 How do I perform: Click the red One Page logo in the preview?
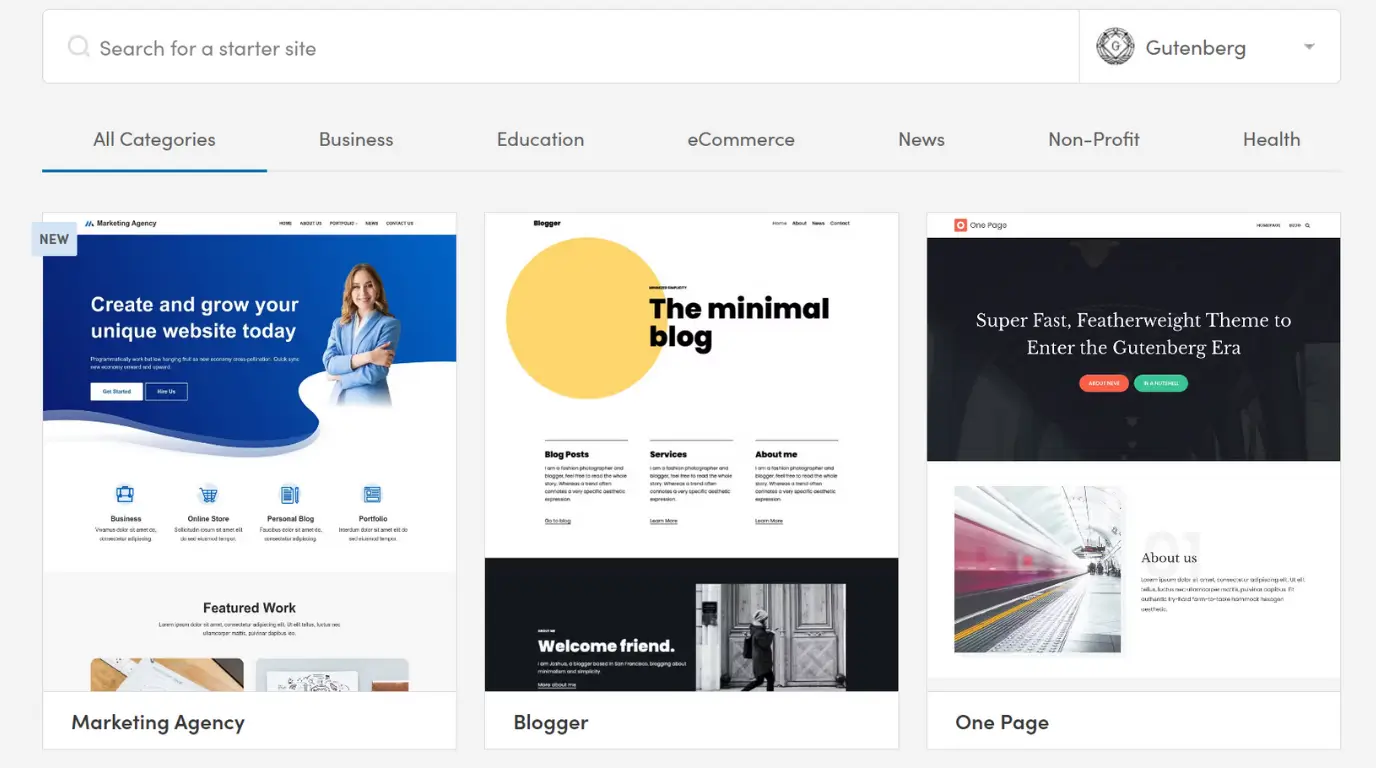960,224
